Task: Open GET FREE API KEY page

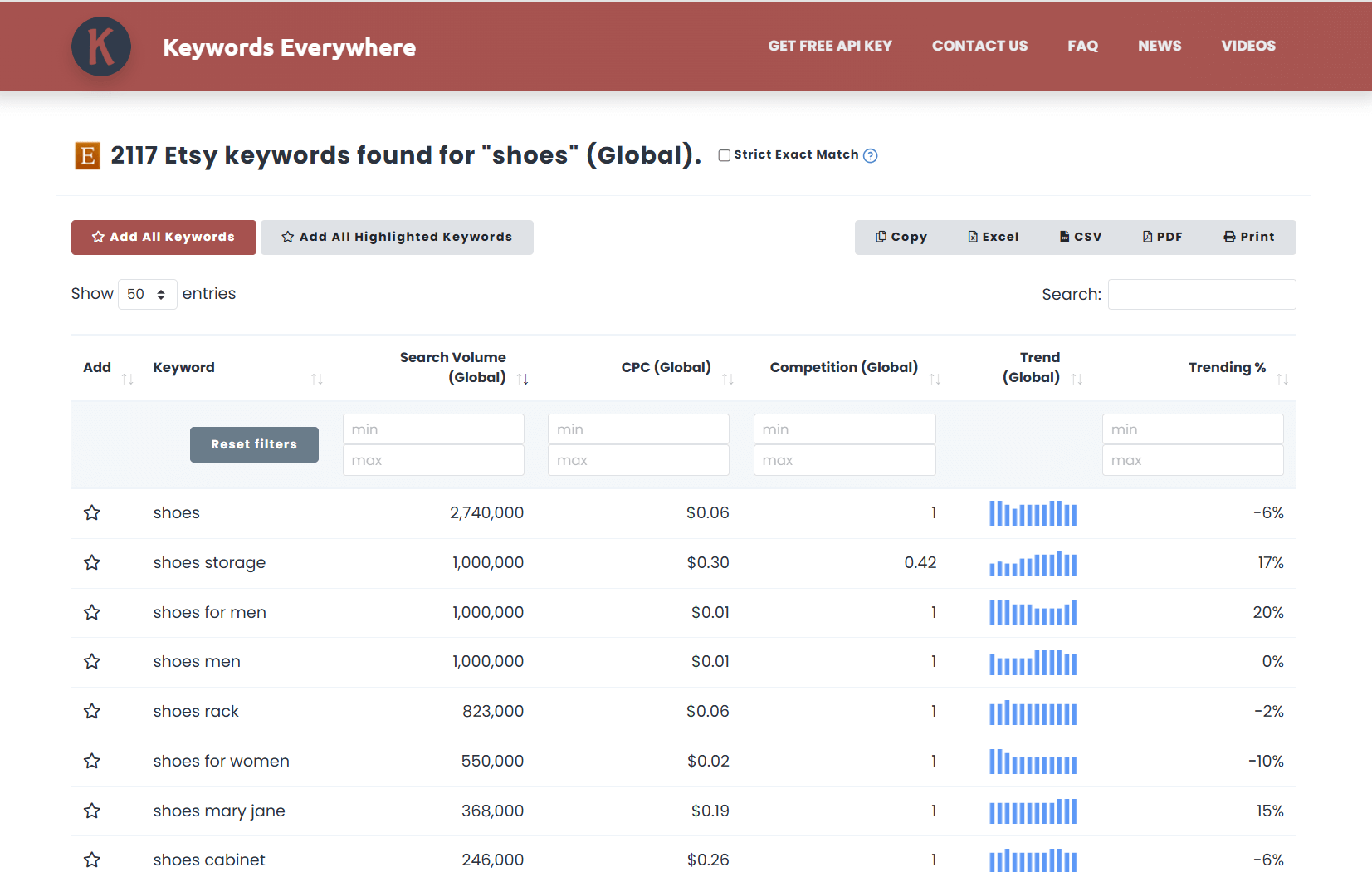Action: [830, 46]
